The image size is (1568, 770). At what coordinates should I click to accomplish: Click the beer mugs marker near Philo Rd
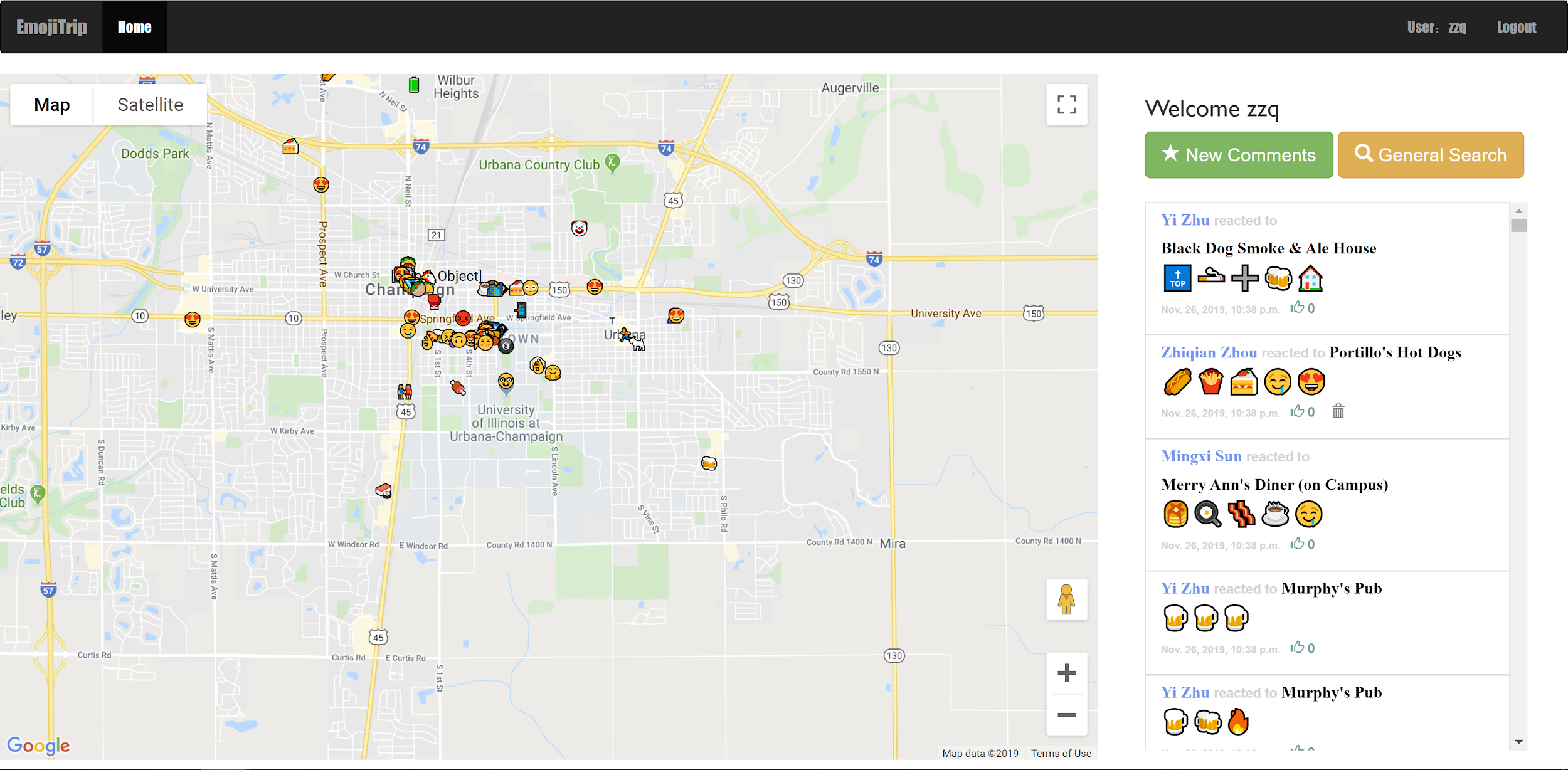pos(709,463)
